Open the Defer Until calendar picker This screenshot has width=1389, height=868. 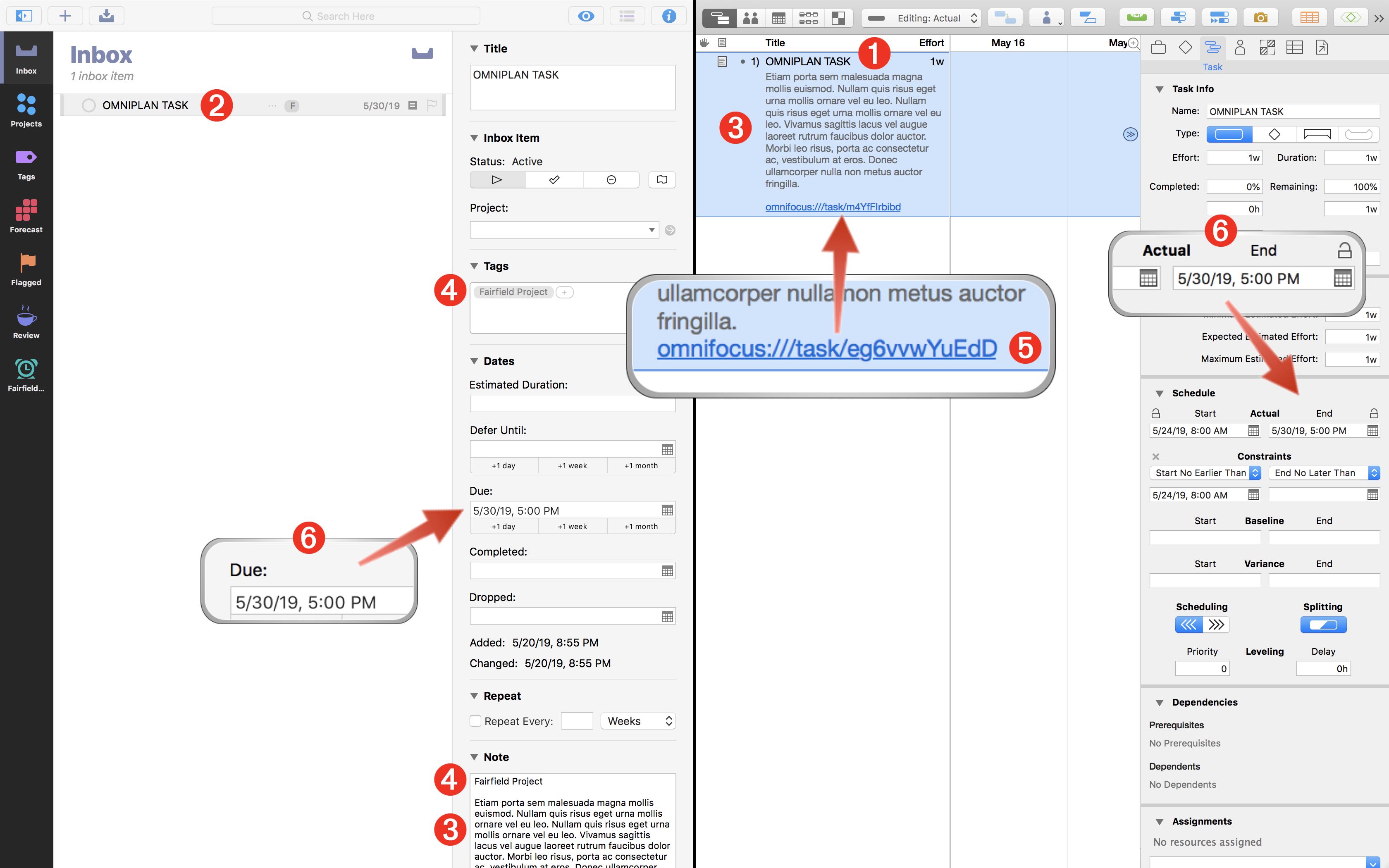667,450
